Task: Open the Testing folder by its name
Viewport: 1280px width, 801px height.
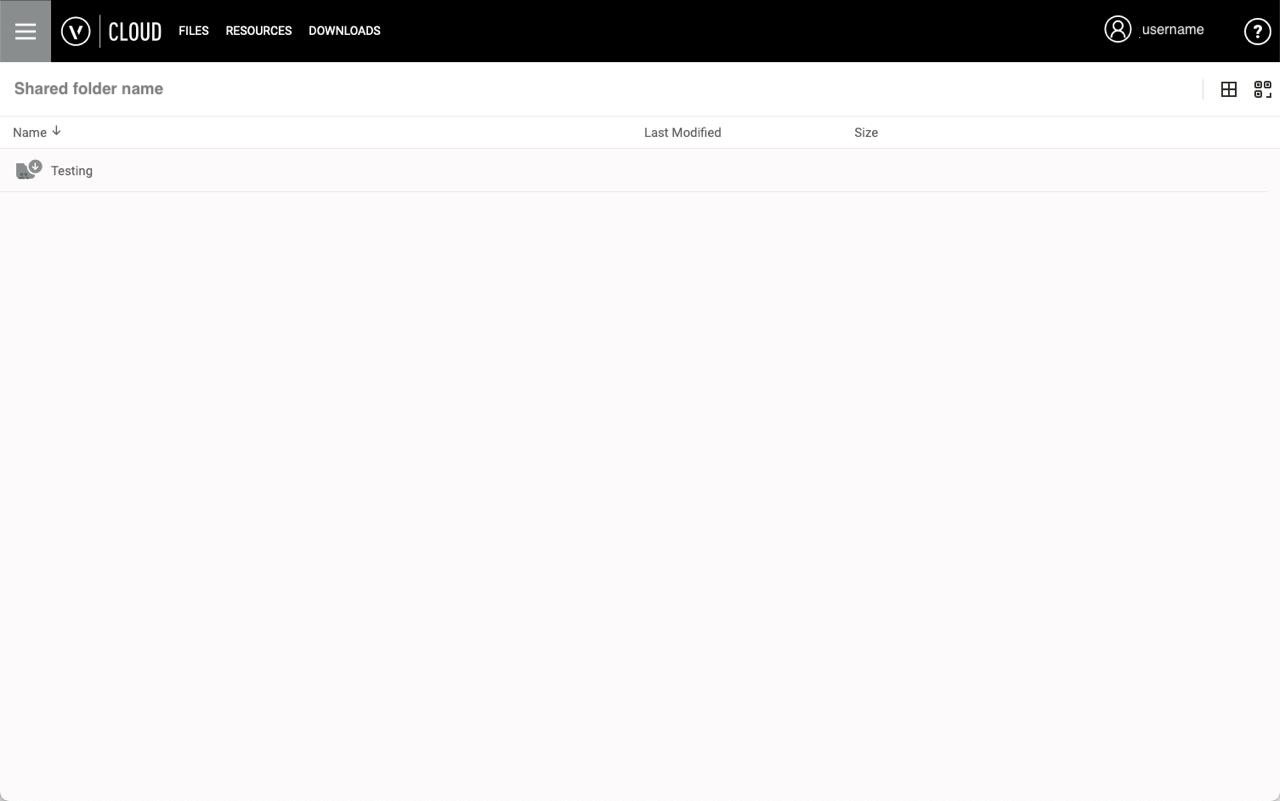Action: (x=71, y=171)
